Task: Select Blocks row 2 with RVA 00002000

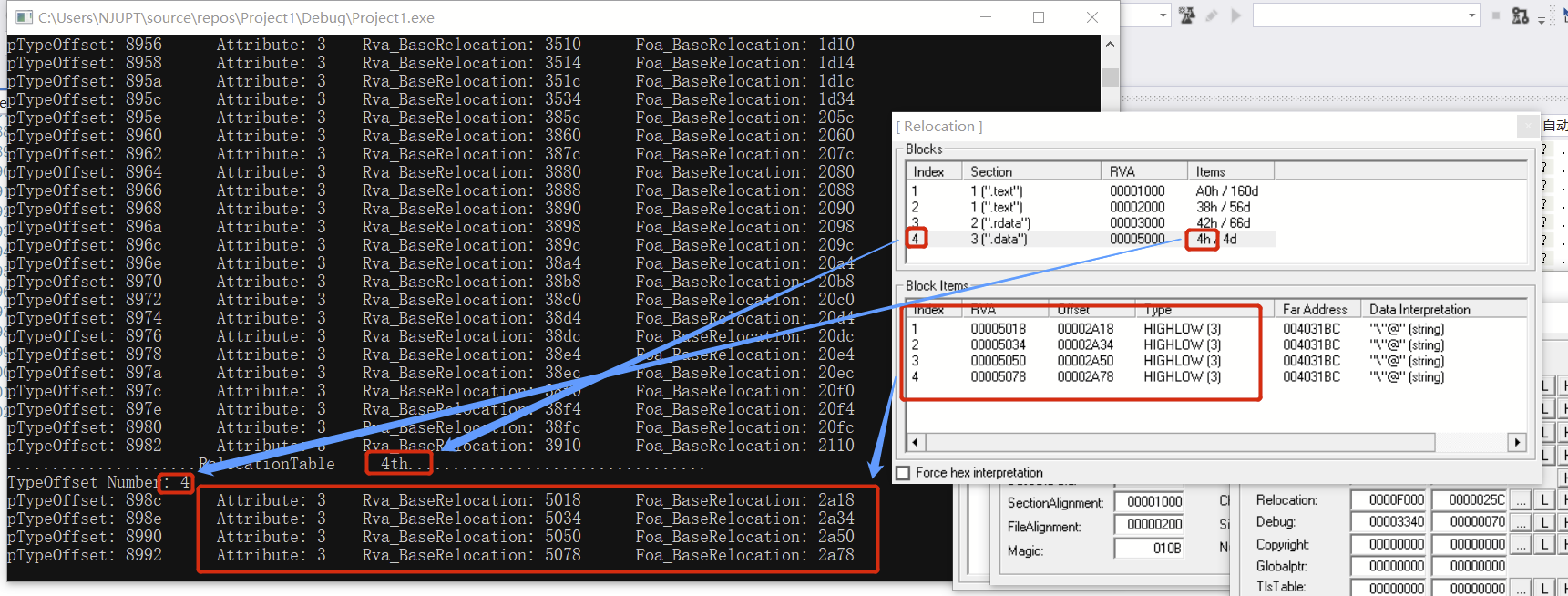Action: tap(1091, 208)
